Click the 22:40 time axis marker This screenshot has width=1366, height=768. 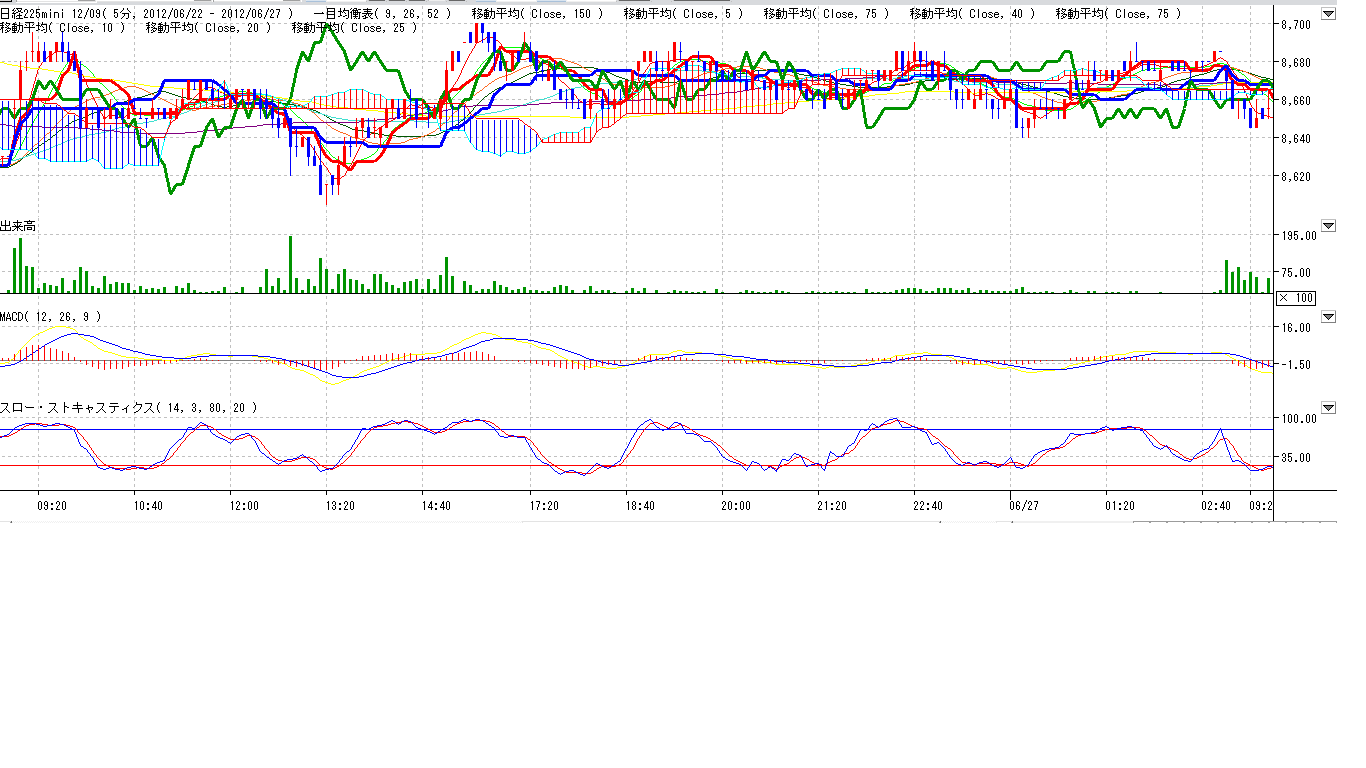(928, 506)
